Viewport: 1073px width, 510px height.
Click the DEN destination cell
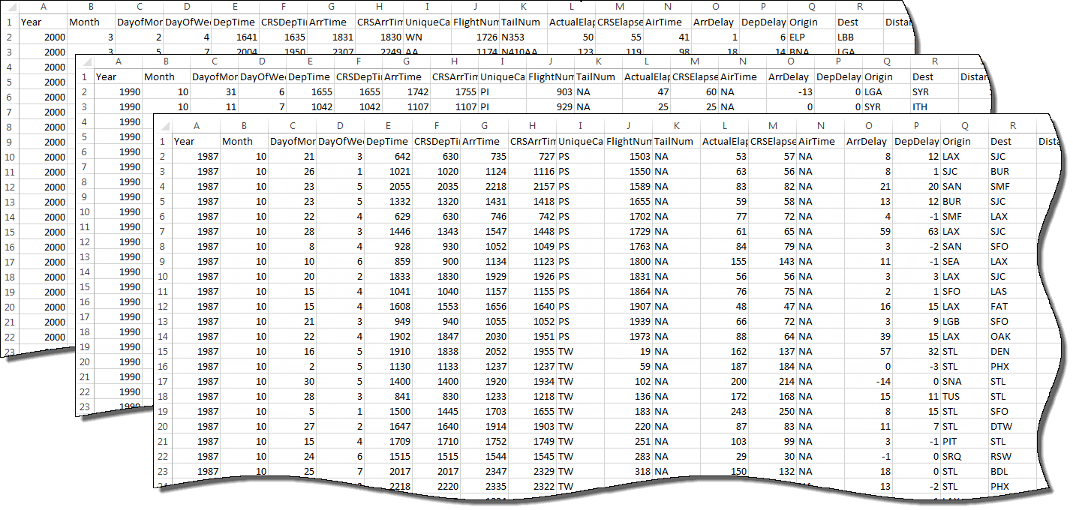[x=1012, y=351]
